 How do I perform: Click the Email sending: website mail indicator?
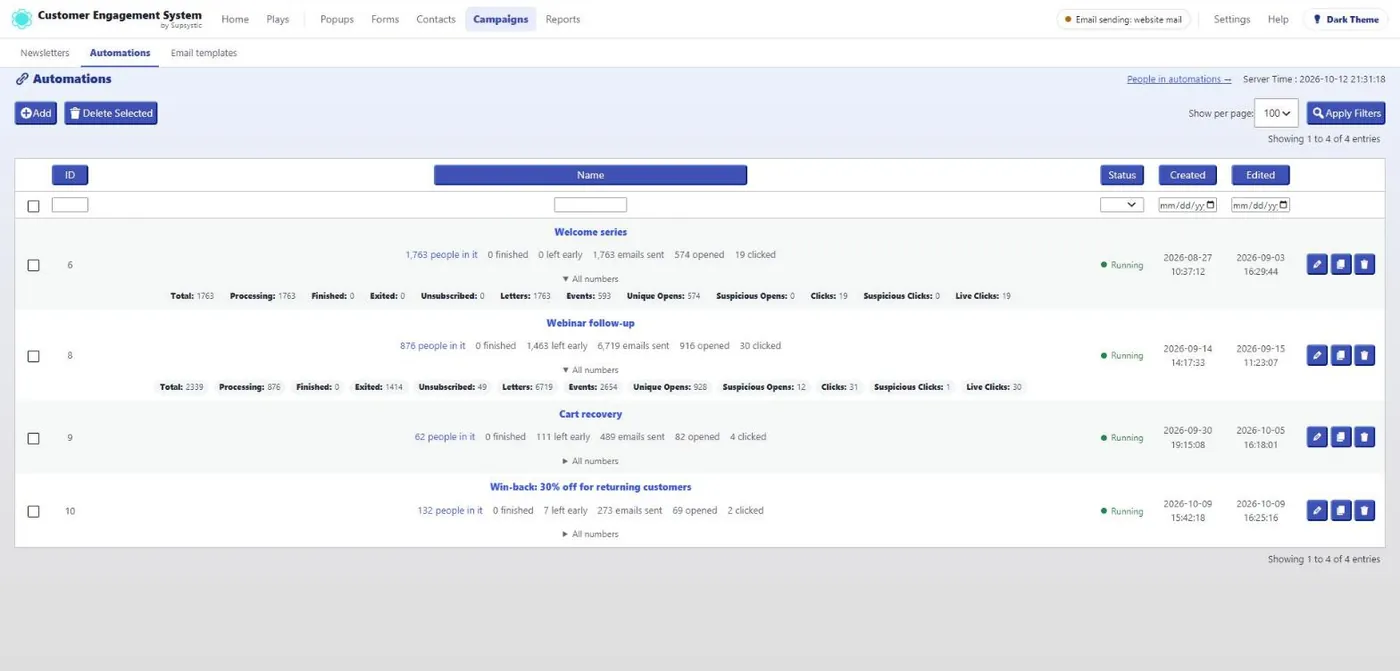(1123, 19)
